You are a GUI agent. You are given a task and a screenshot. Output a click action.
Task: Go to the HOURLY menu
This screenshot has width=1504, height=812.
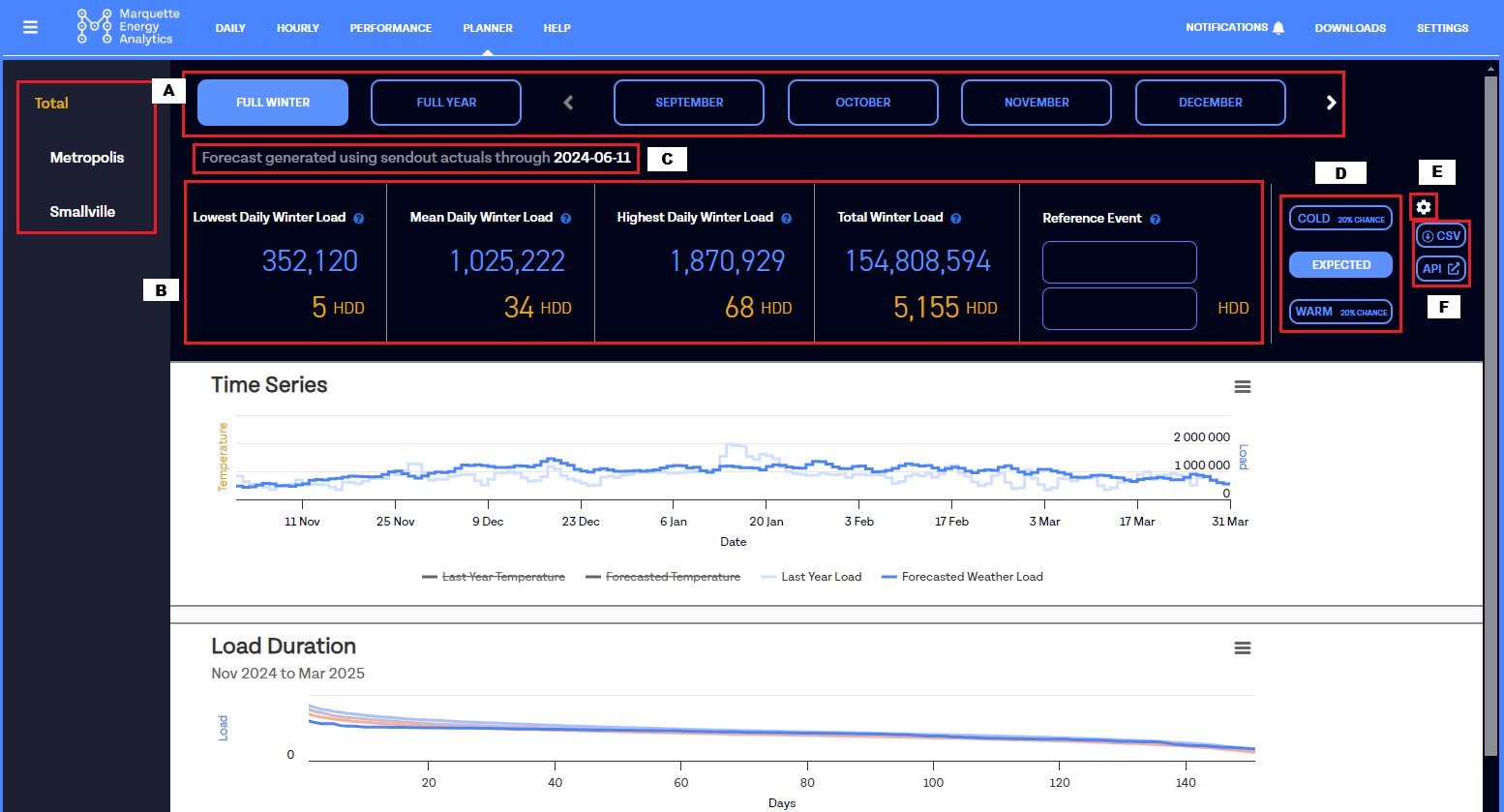point(298,28)
